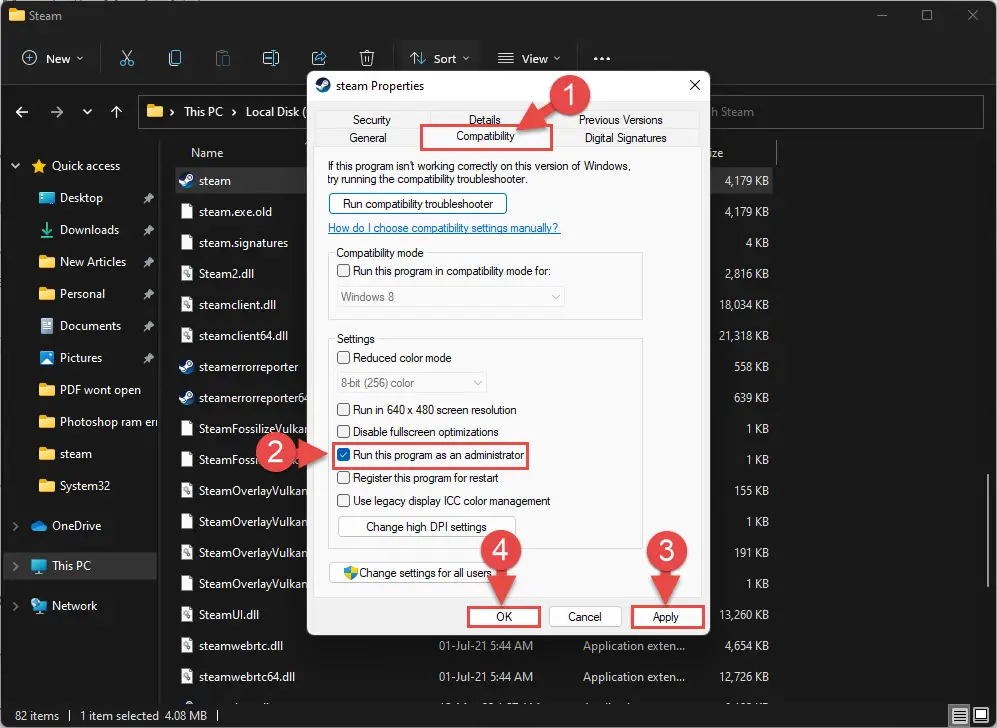The height and width of the screenshot is (728, 997).
Task: Click the Rename icon in toolbar
Action: 271,58
